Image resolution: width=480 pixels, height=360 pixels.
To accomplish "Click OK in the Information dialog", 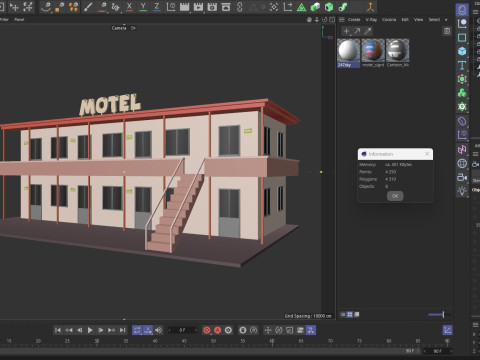I will (395, 196).
